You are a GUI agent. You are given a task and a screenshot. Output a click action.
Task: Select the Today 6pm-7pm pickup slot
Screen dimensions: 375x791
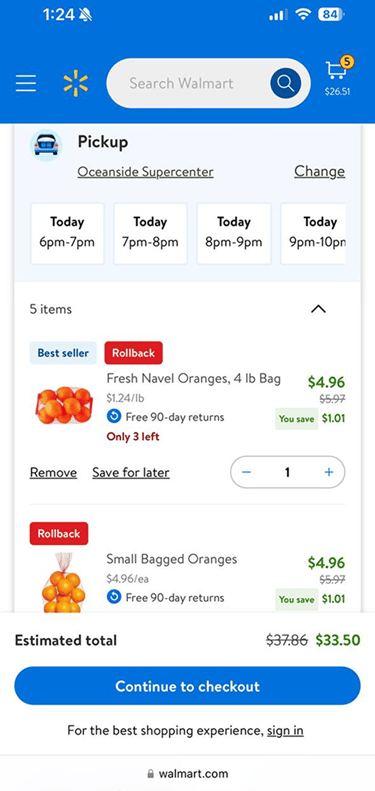67,234
